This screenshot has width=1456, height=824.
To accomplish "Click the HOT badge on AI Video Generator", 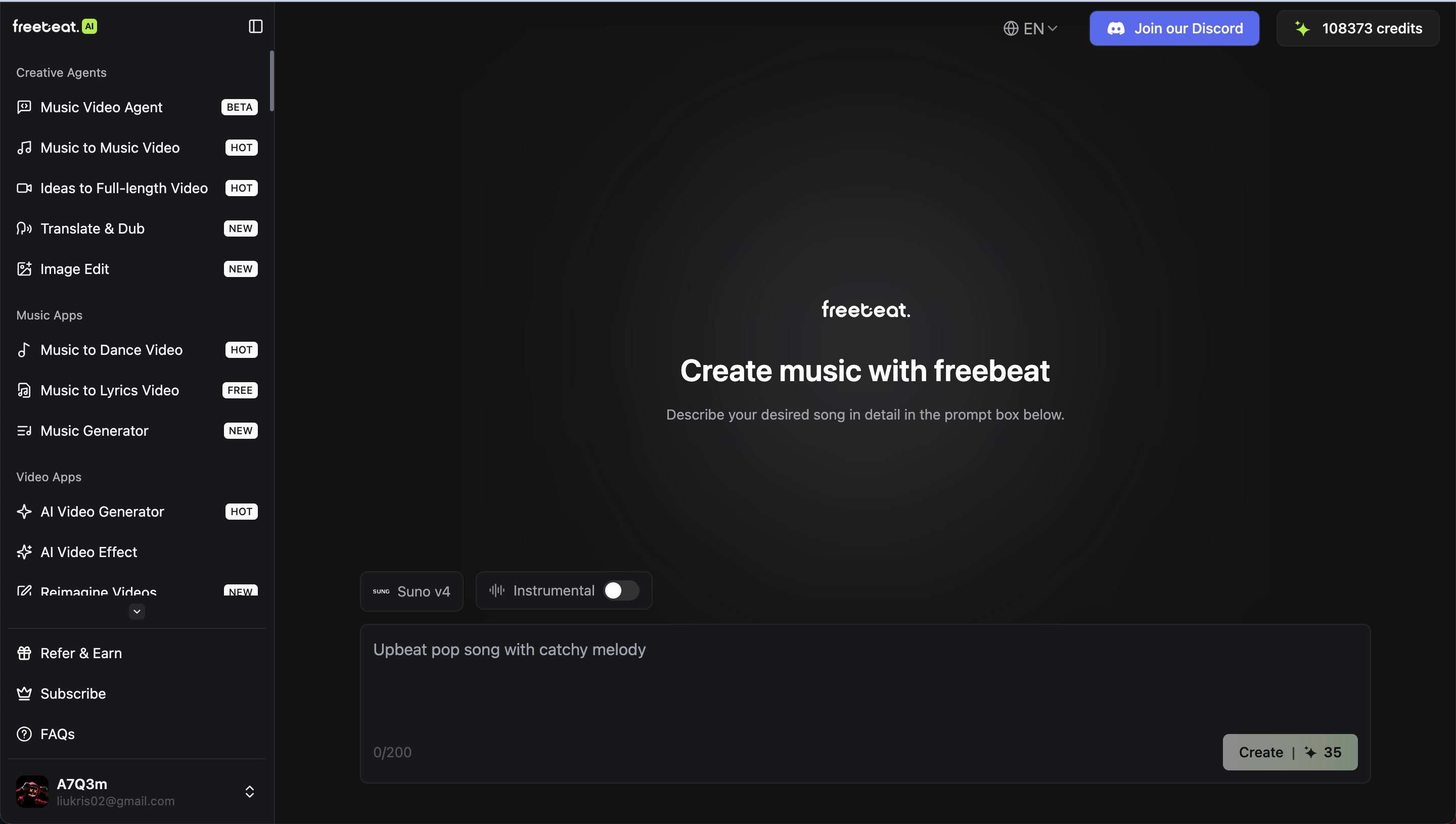I will (x=241, y=512).
